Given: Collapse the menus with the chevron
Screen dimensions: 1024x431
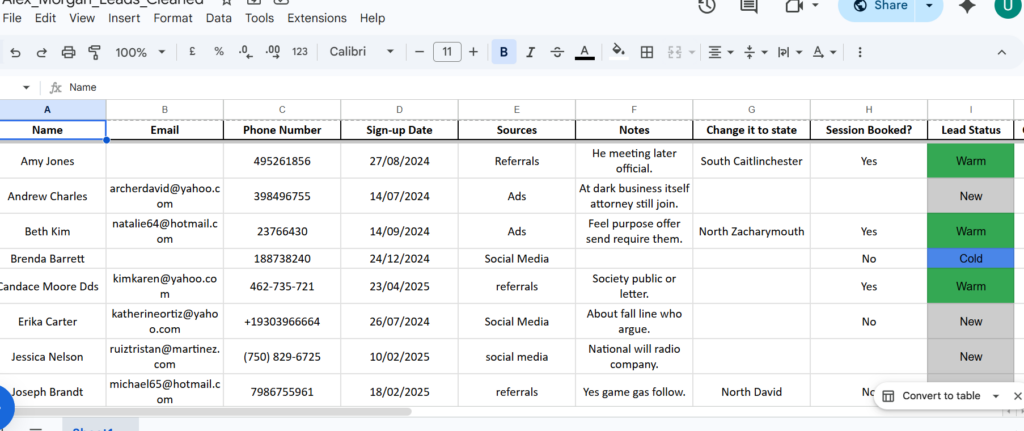Looking at the screenshot, I should point(1002,52).
